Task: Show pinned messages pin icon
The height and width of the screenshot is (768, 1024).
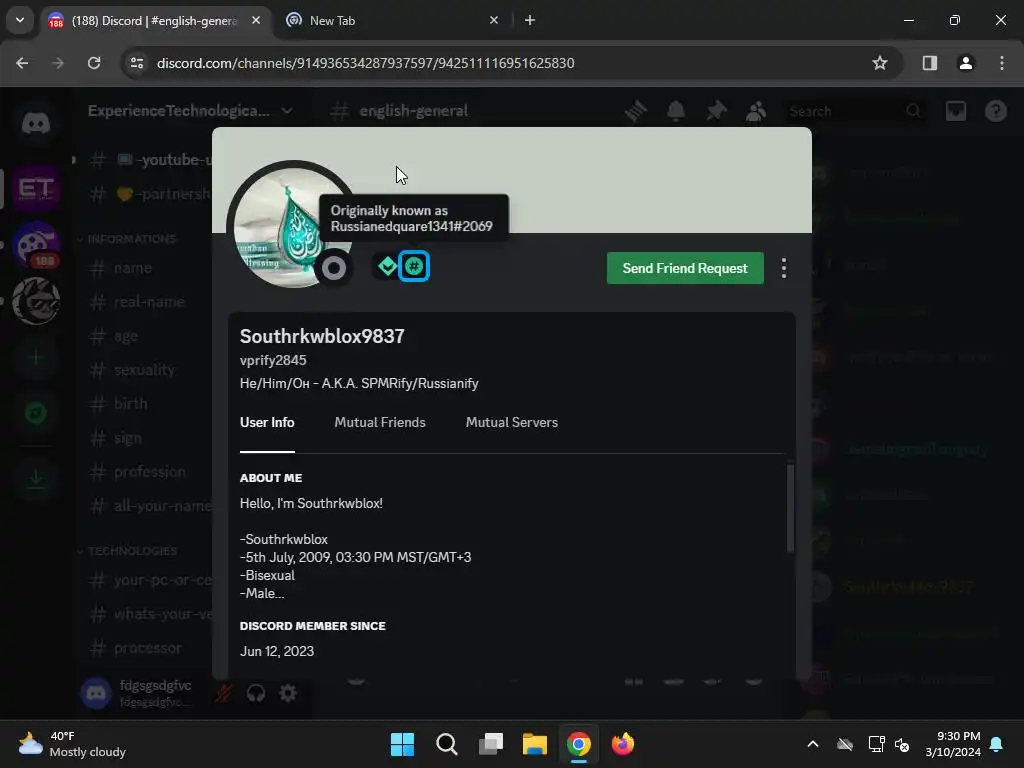Action: pyautogui.click(x=716, y=111)
